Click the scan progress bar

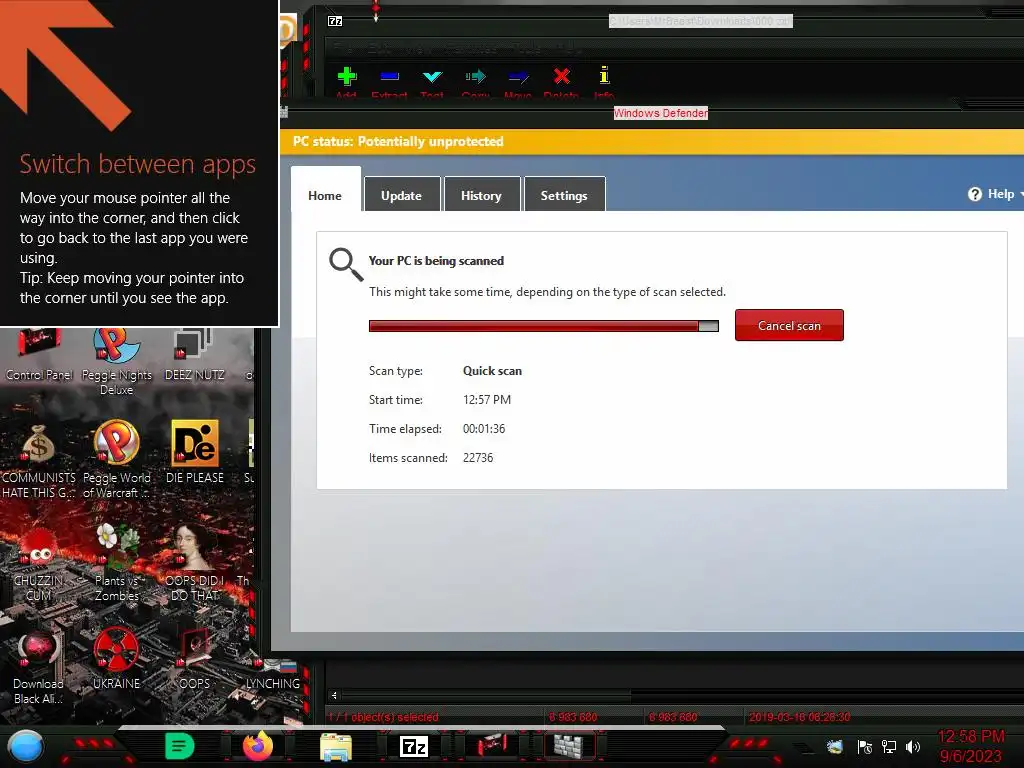coord(543,326)
